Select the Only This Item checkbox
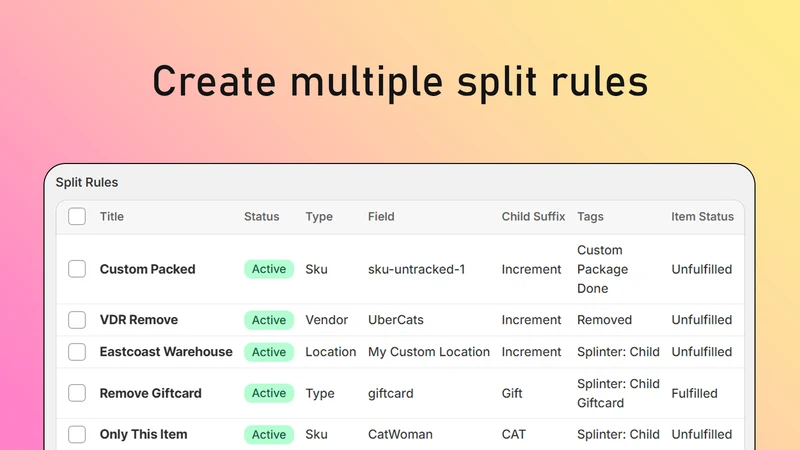This screenshot has height=450, width=800. click(x=77, y=434)
